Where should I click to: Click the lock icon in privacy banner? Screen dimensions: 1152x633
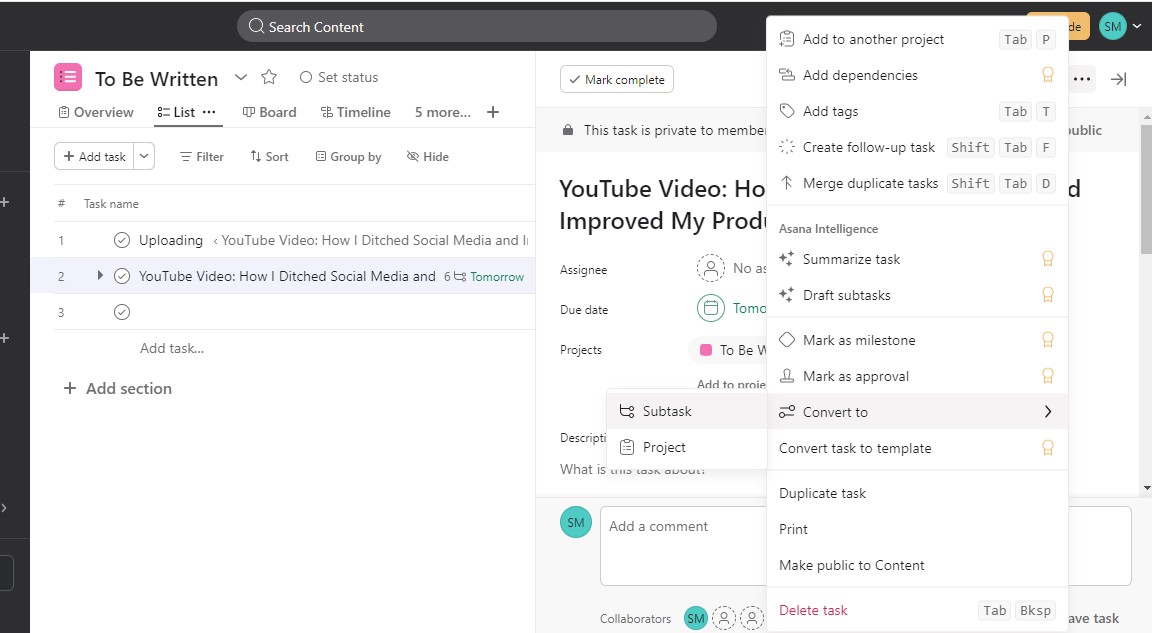pos(567,130)
